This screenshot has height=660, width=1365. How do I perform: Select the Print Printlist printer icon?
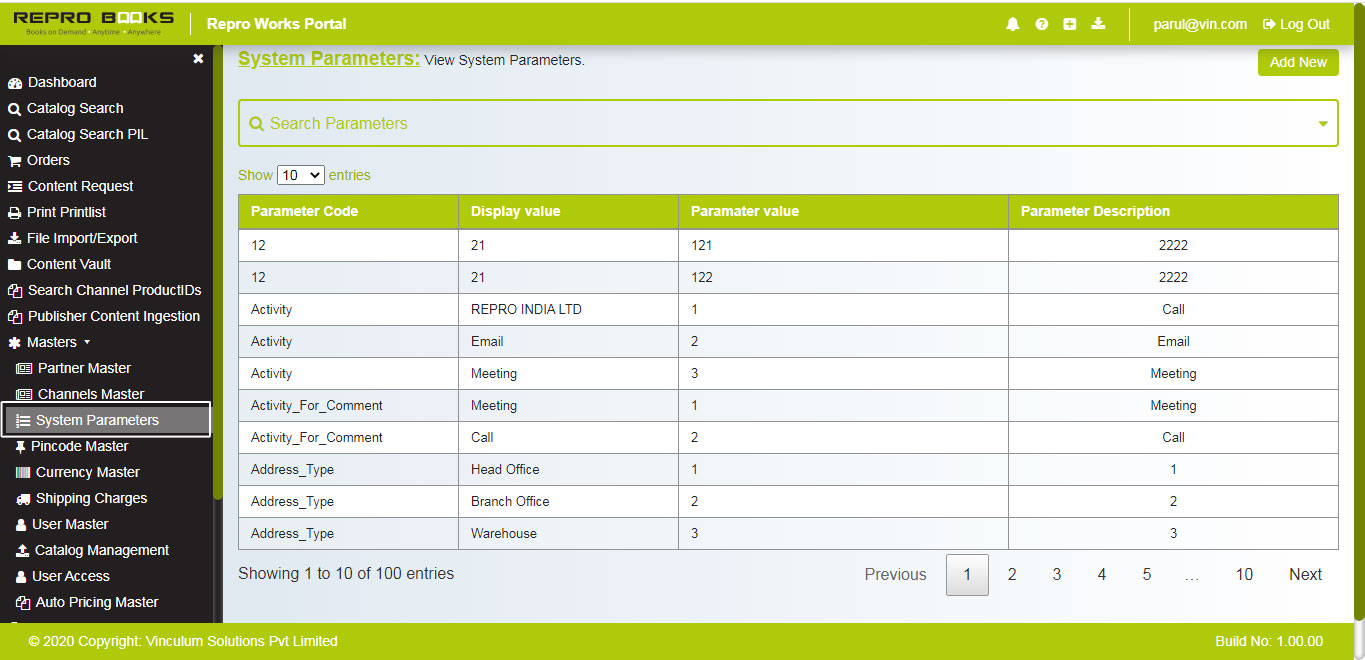[14, 212]
